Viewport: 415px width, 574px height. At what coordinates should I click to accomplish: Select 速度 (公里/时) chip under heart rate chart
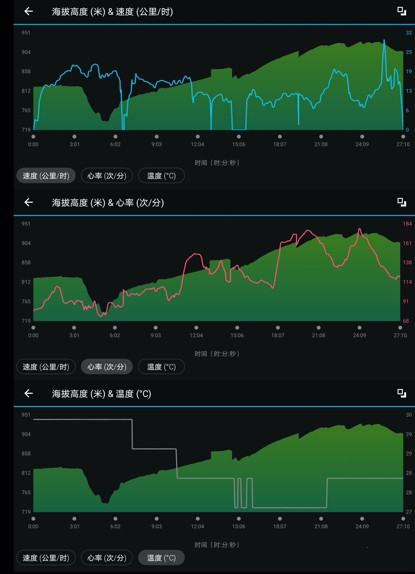click(46, 367)
